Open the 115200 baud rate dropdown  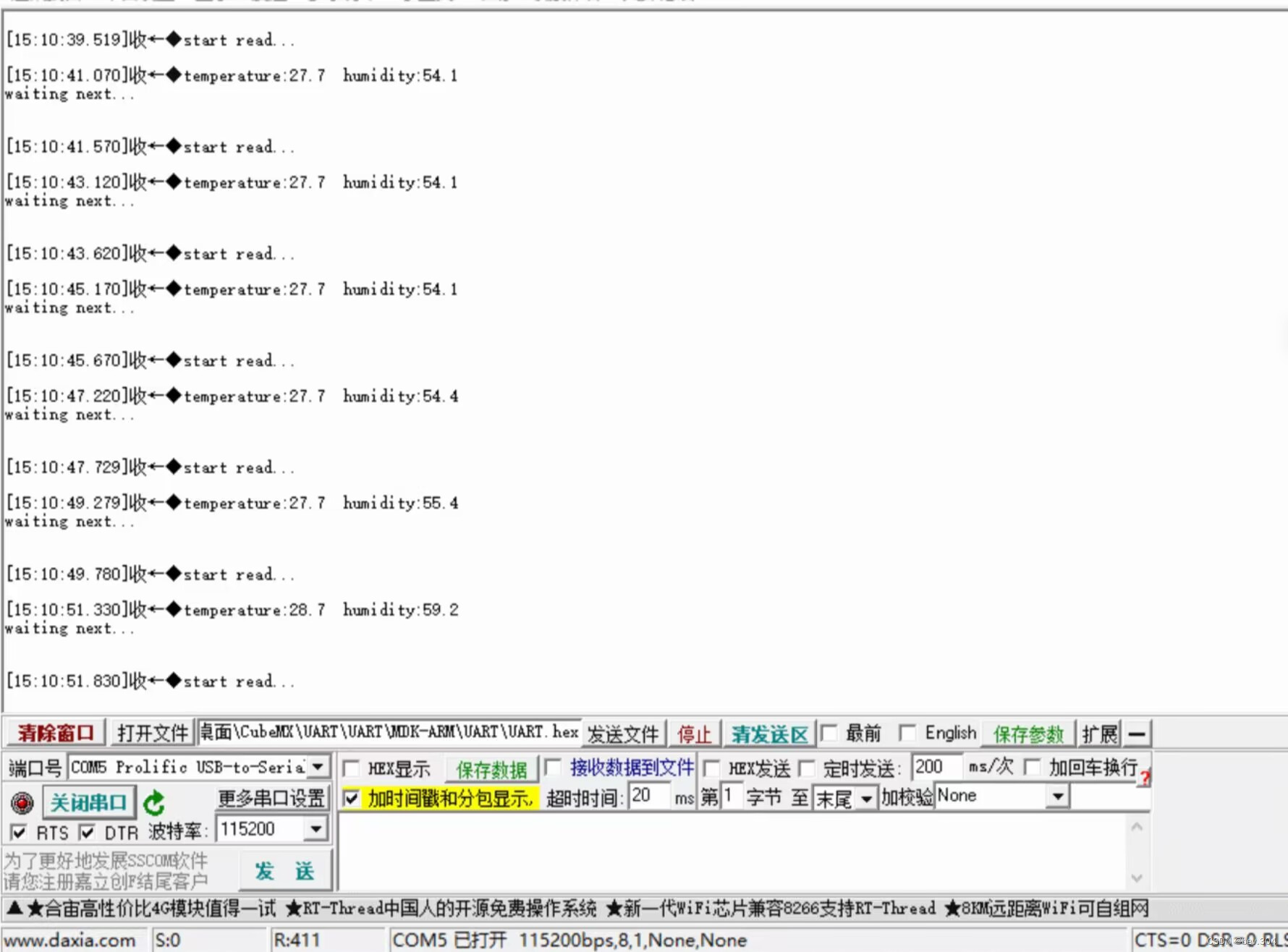pyautogui.click(x=315, y=829)
